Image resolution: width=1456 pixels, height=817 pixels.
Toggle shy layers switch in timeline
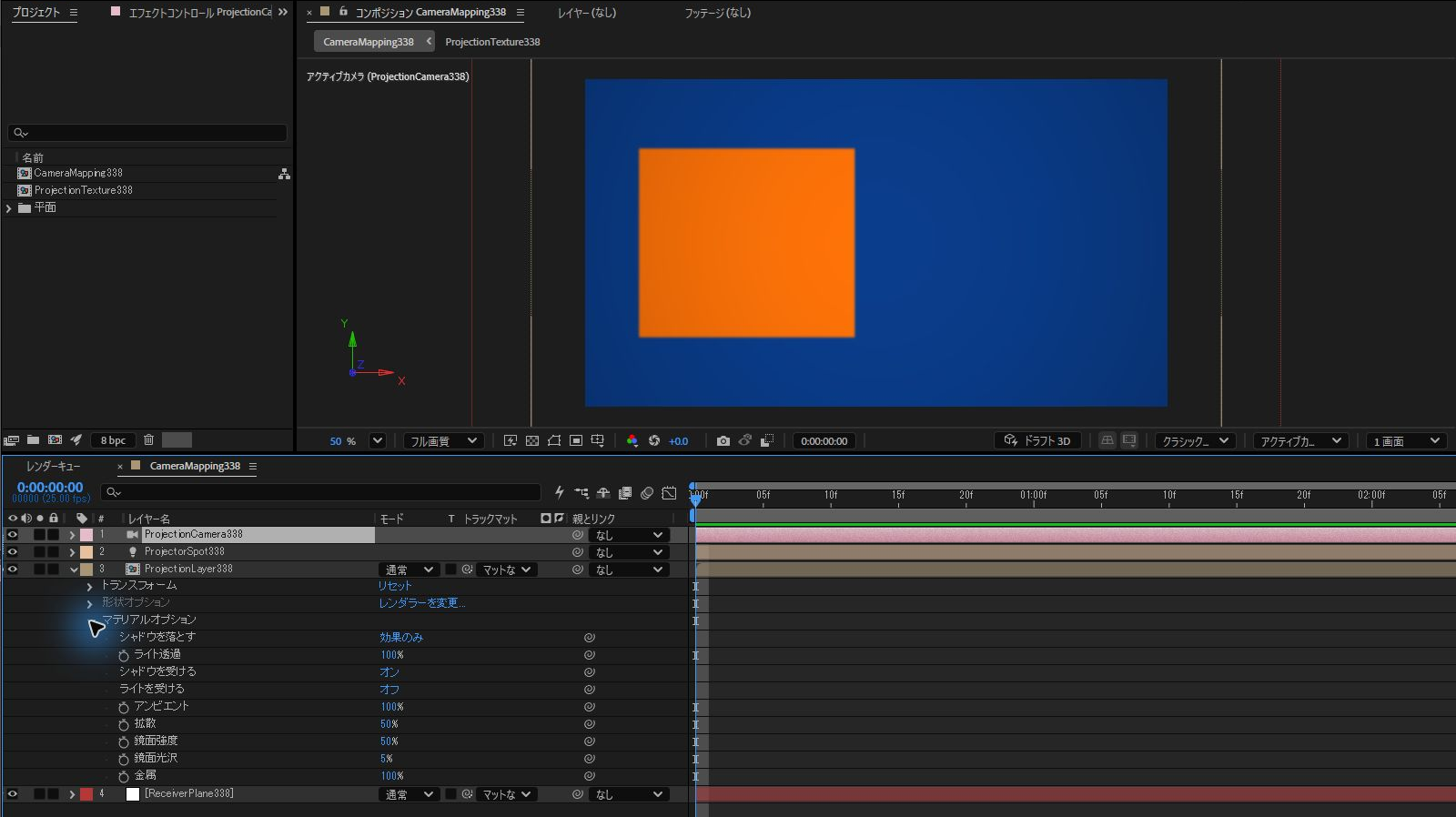coord(603,493)
